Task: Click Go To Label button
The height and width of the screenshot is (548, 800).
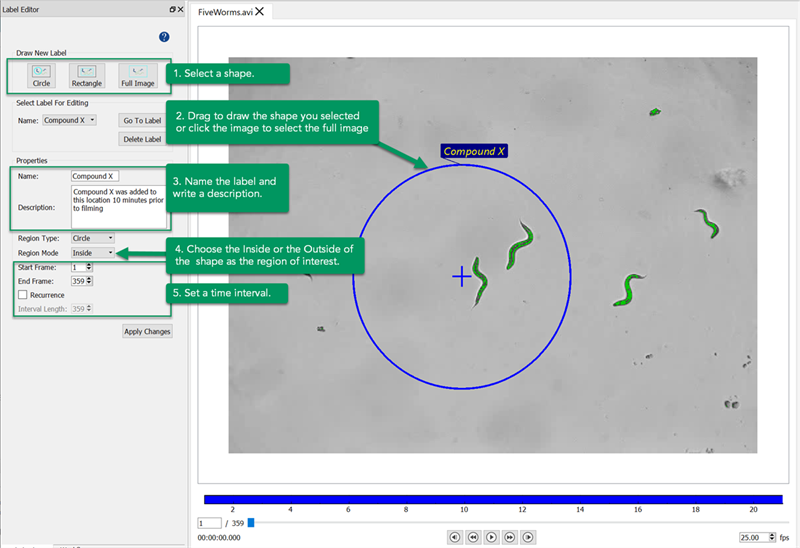Action: point(142,121)
